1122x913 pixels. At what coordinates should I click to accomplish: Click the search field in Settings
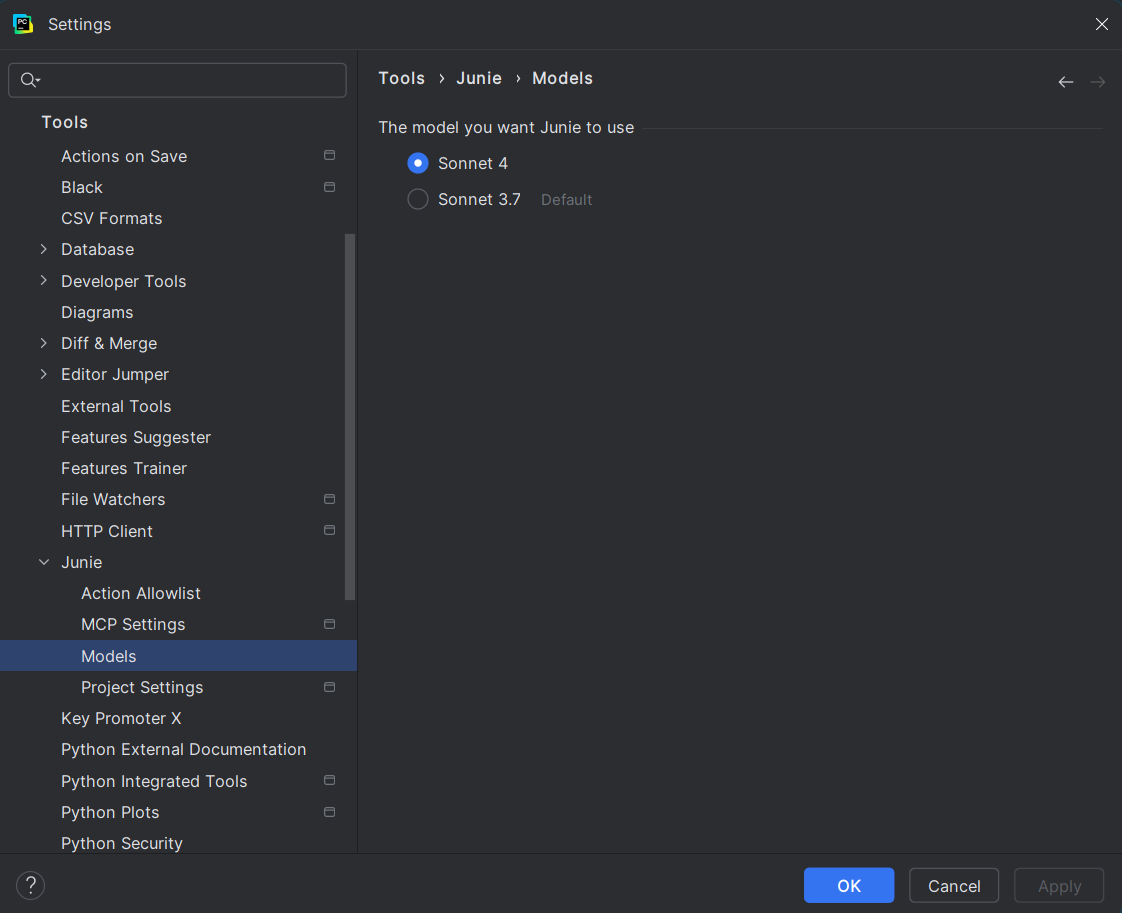pos(177,80)
